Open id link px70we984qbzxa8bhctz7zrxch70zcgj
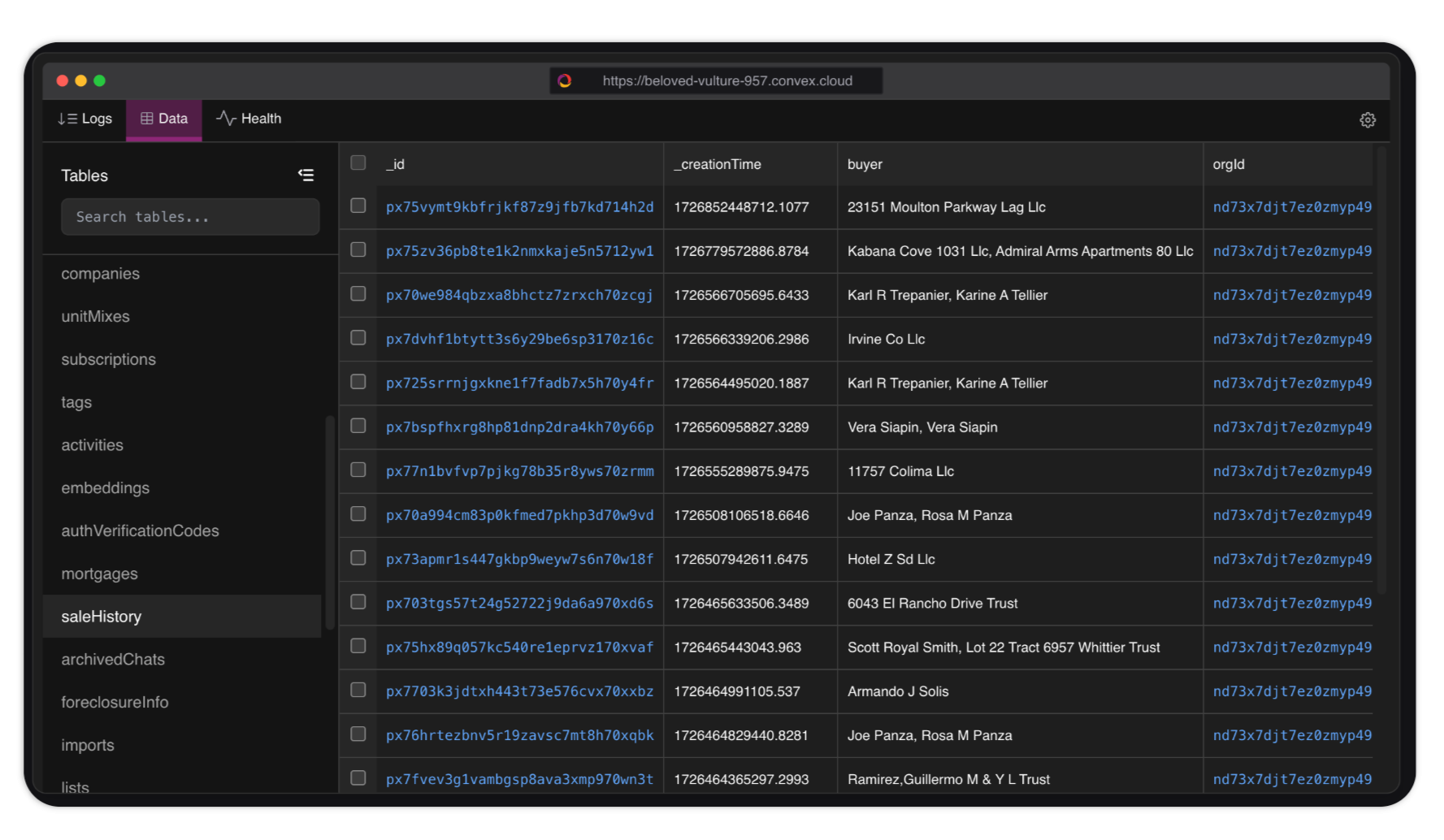The width and height of the screenshot is (1444, 840). pyautogui.click(x=520, y=295)
